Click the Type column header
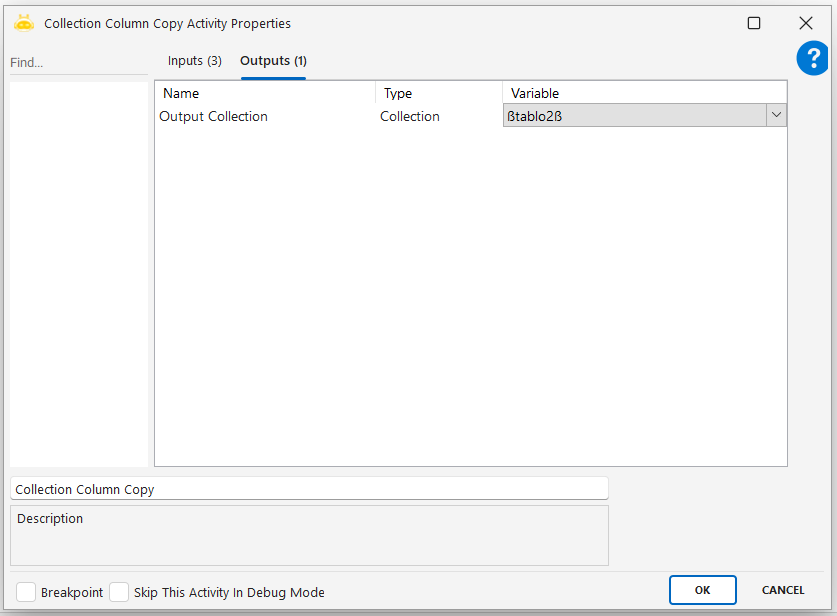The width and height of the screenshot is (837, 616). click(x=438, y=93)
